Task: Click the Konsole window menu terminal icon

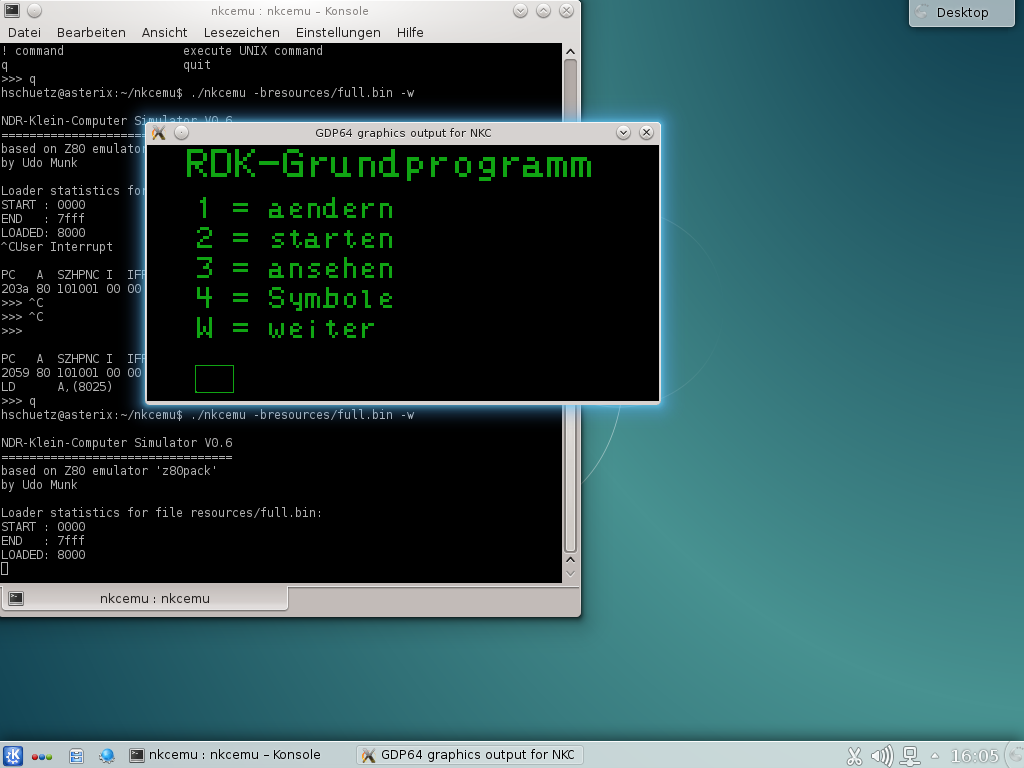Action: click(x=12, y=10)
